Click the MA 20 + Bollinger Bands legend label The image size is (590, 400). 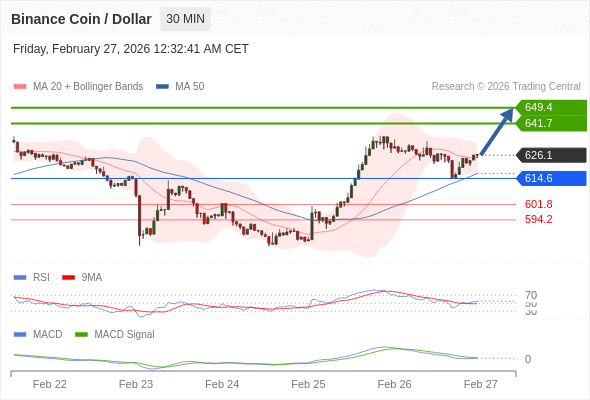tap(88, 87)
